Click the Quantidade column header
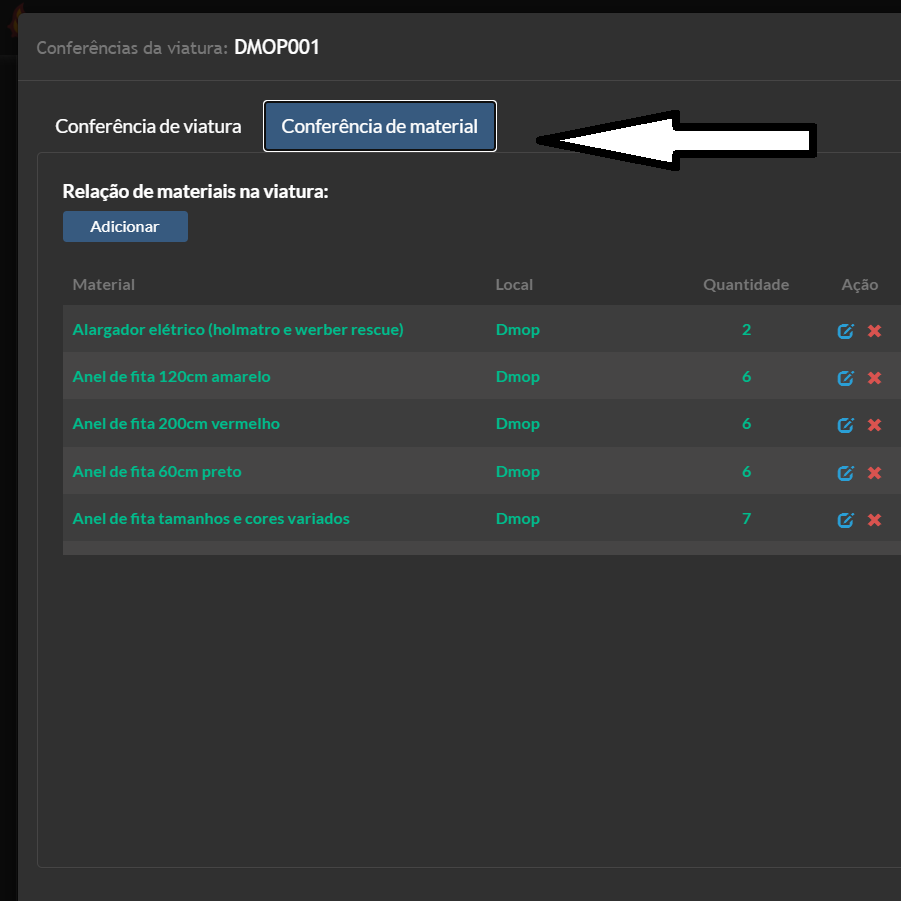The image size is (901, 901). (x=746, y=284)
